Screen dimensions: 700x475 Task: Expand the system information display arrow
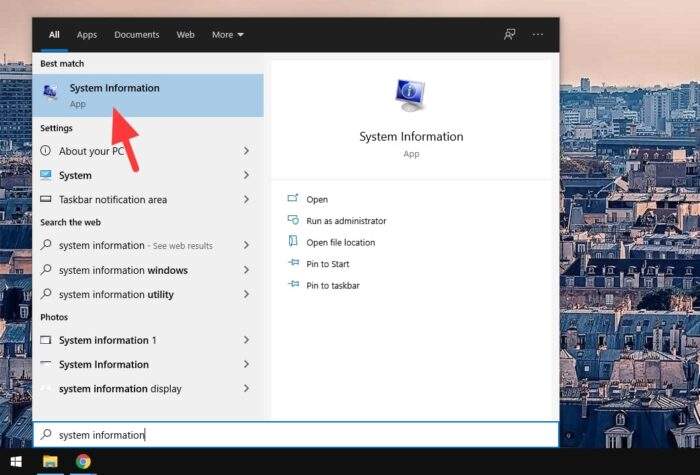[x=246, y=388]
